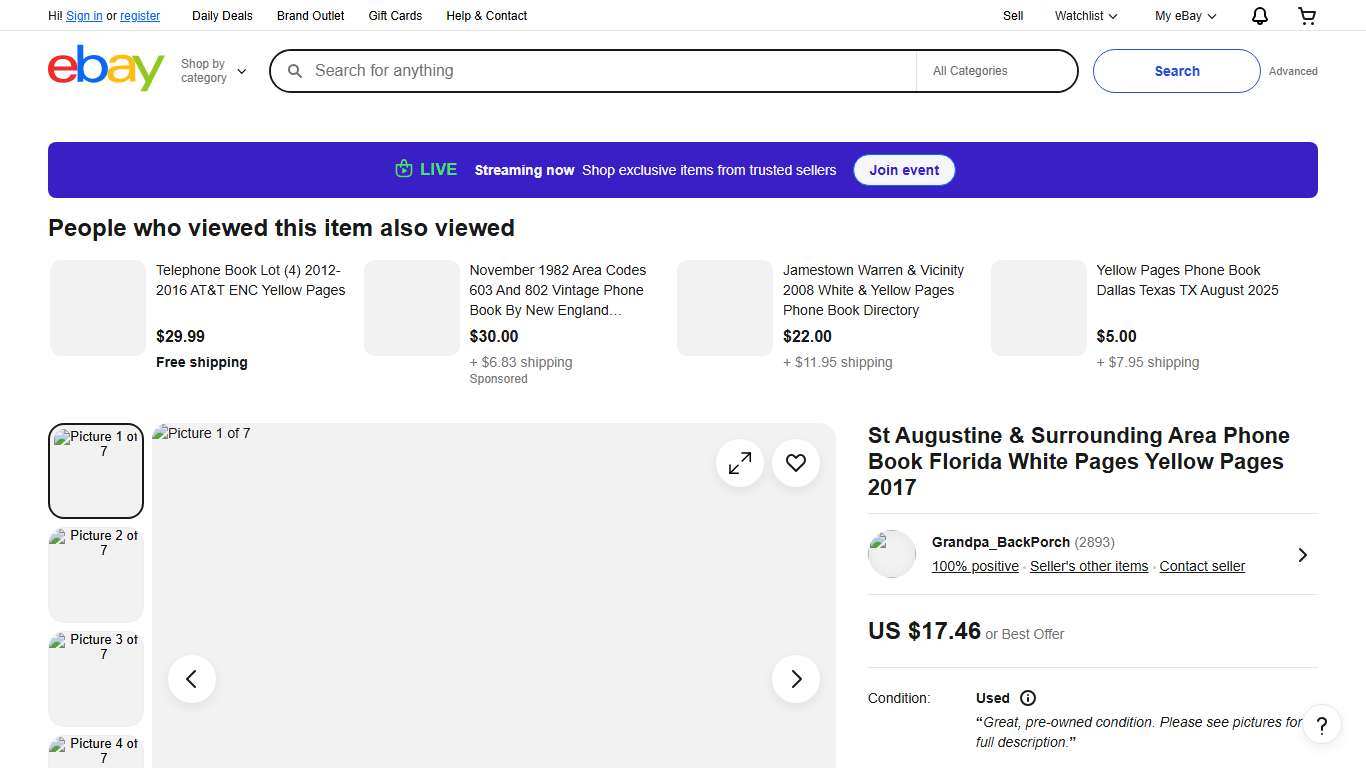Show the next picture with the right arrow

click(x=796, y=679)
